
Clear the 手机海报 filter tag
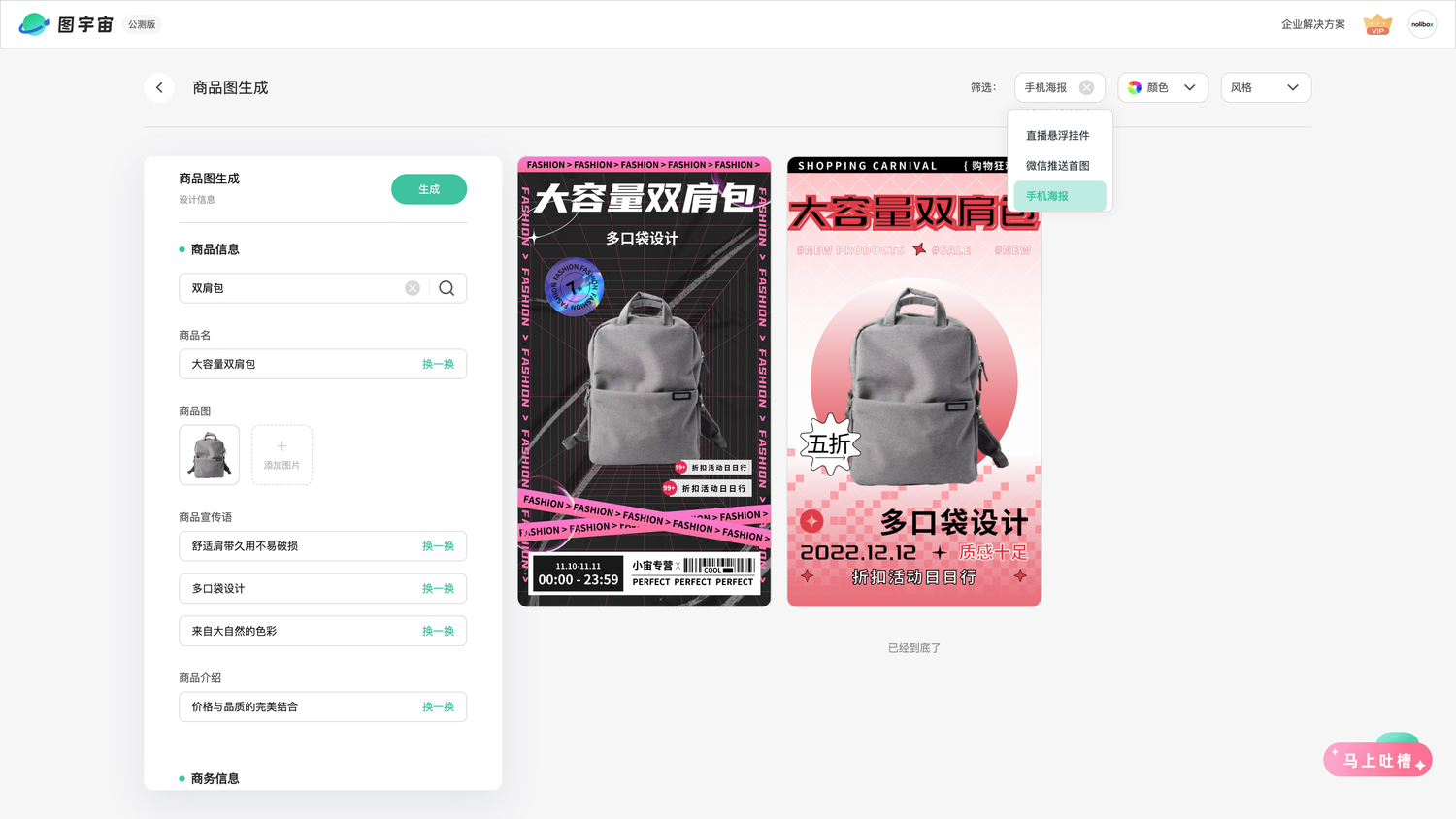coord(1086,87)
